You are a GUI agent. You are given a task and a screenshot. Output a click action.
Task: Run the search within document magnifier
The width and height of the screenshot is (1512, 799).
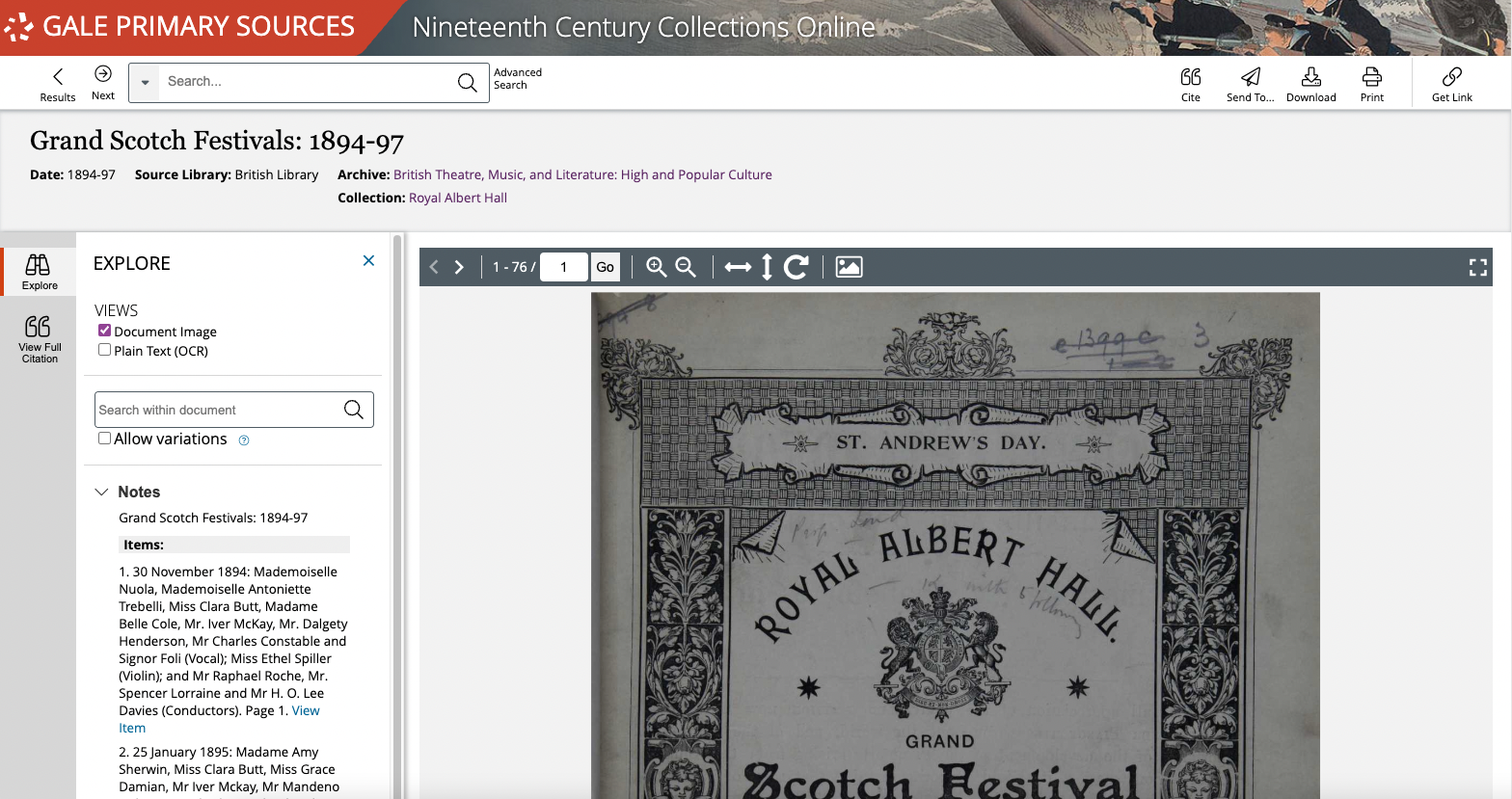point(354,410)
